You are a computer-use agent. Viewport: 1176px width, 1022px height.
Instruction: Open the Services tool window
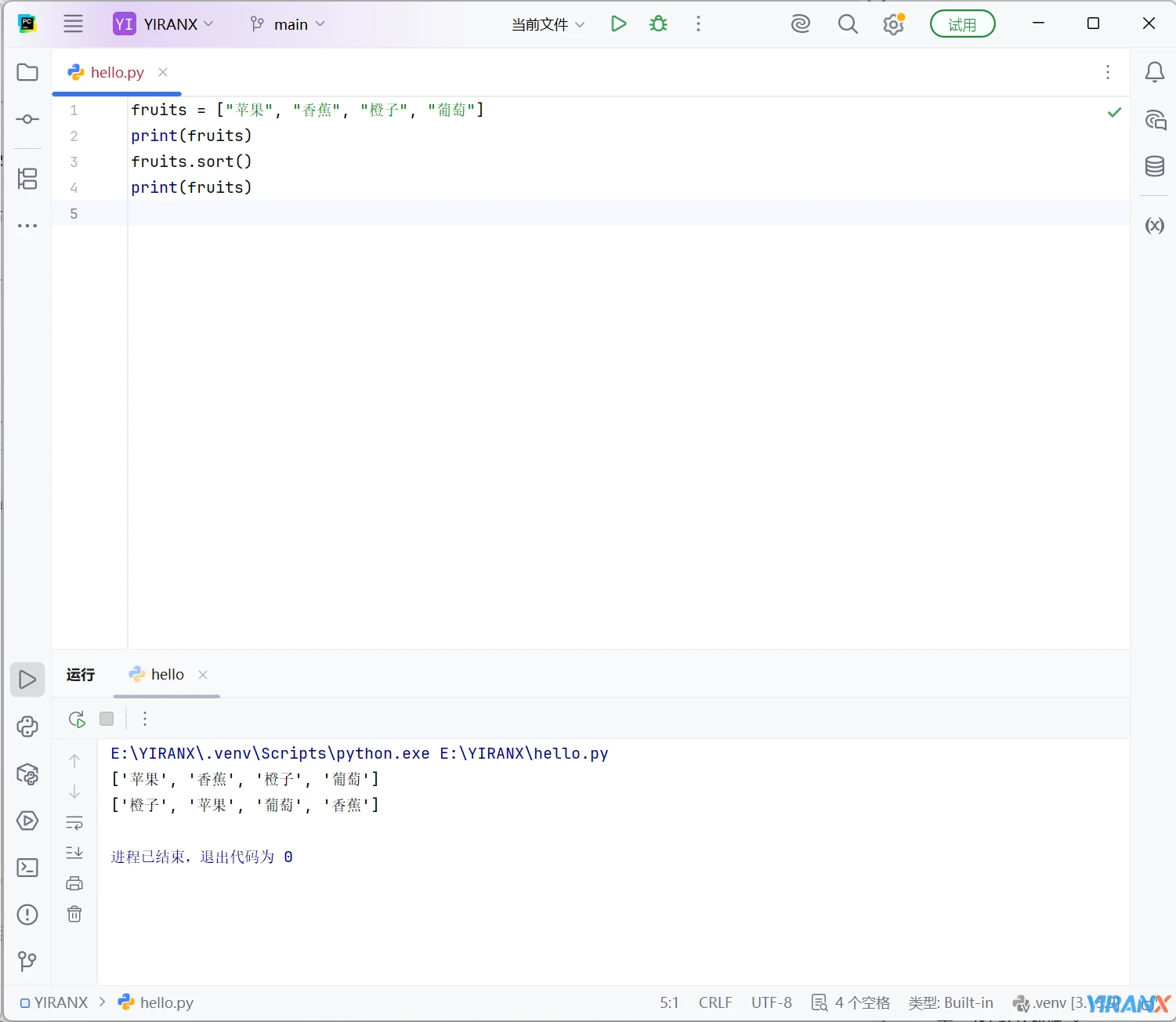coord(27,821)
